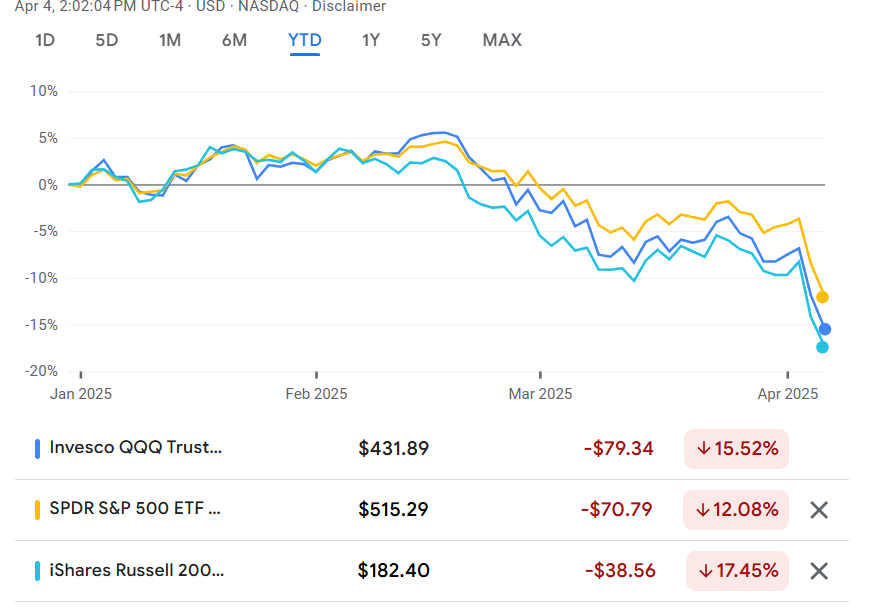Click the -20% y-axis label
Image resolution: width=873 pixels, height=612 pixels.
pos(41,371)
